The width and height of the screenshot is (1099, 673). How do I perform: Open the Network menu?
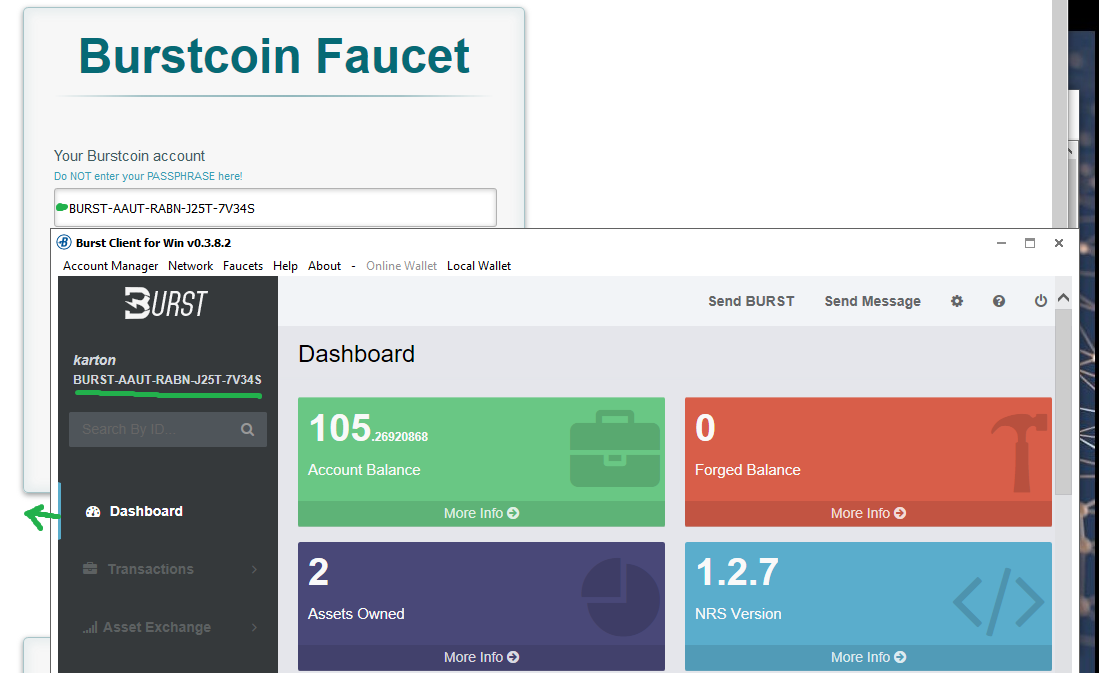click(191, 266)
